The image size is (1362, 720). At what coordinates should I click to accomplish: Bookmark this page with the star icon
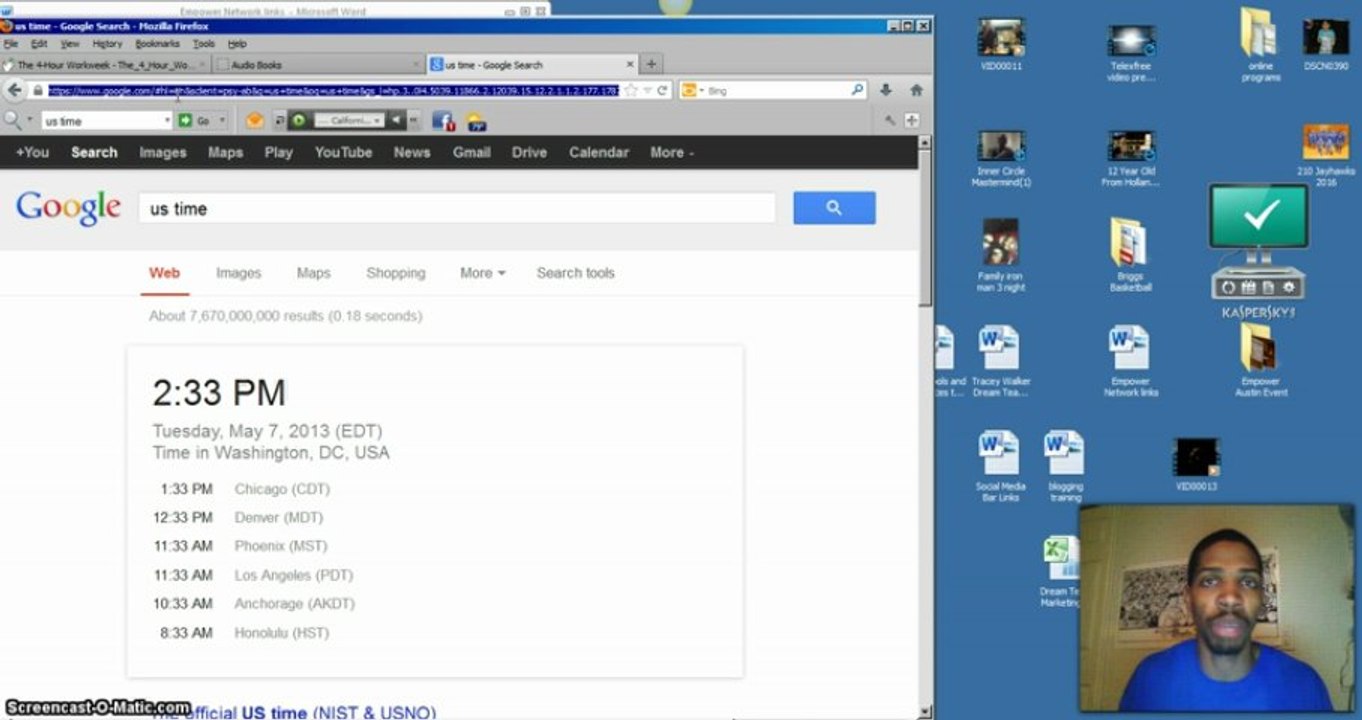(631, 90)
